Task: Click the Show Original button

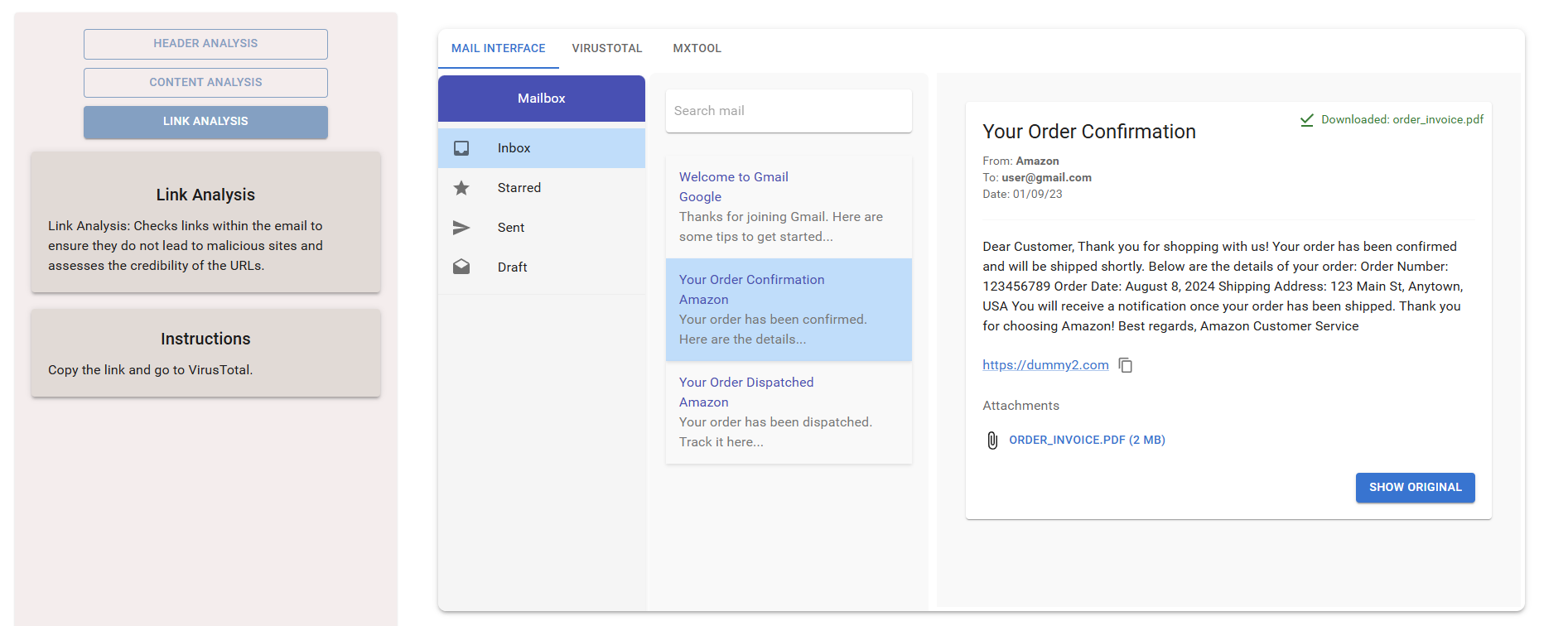Action: (x=1415, y=487)
